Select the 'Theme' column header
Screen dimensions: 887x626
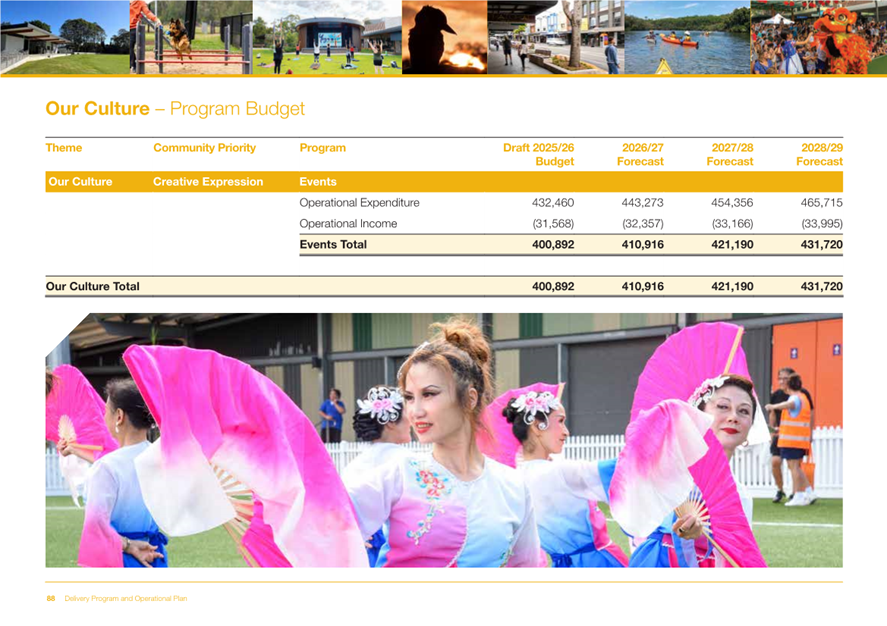click(64, 148)
